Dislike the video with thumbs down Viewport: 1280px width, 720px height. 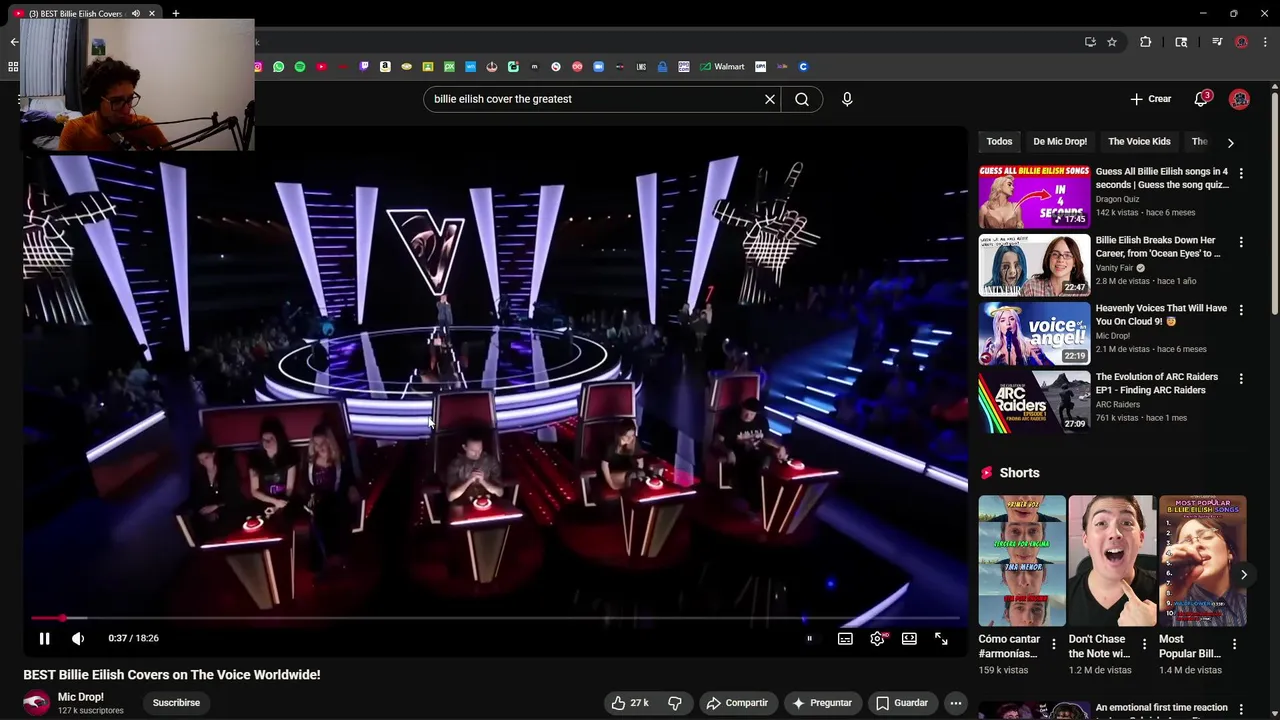pos(675,703)
